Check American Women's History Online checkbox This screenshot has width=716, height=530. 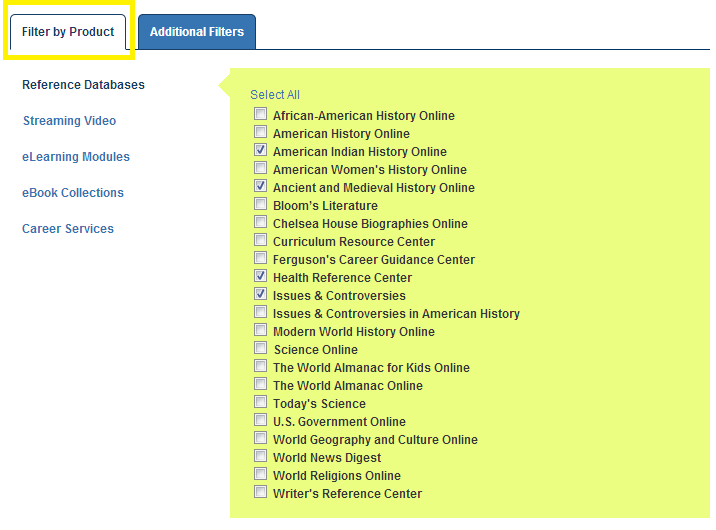pyautogui.click(x=260, y=168)
